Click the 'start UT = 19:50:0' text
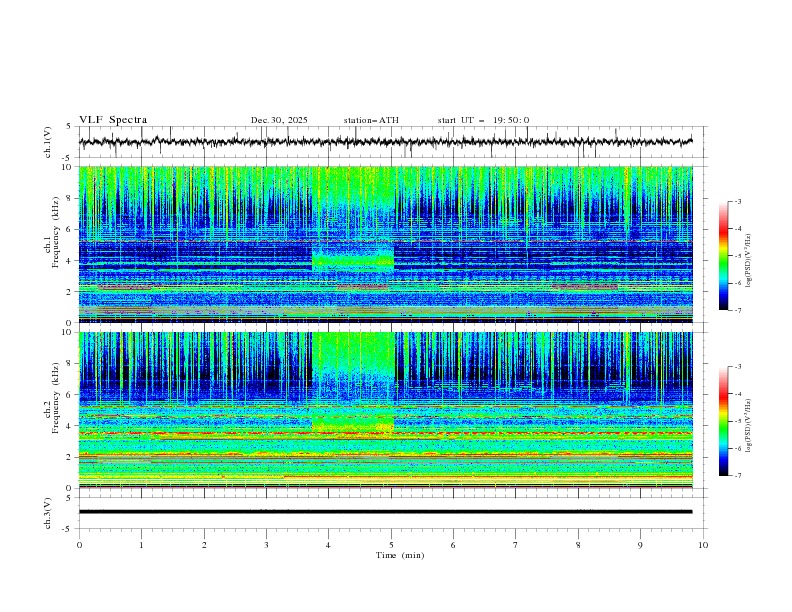The image size is (792, 612). [x=483, y=120]
